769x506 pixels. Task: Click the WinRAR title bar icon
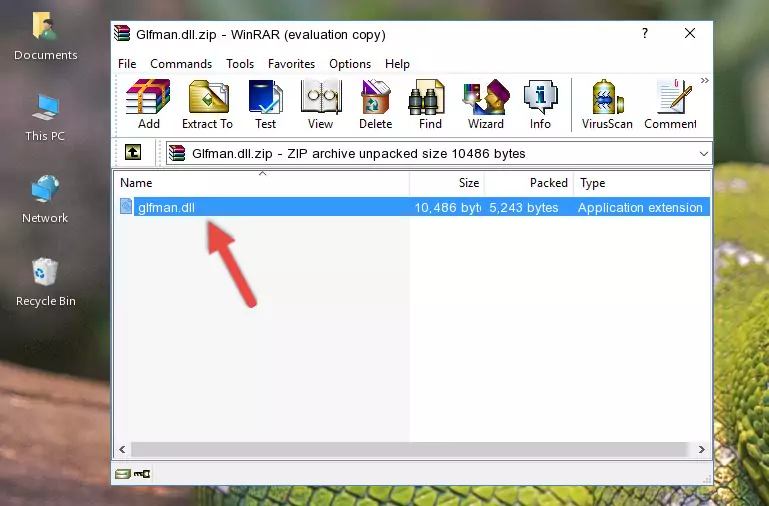[x=122, y=33]
